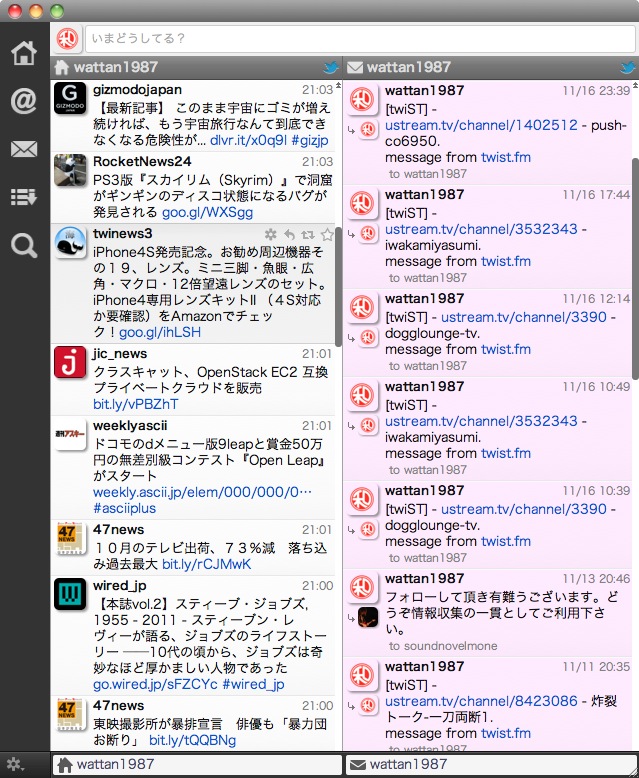
Task: Open the goo.gl/ihLSH link
Action: [160, 332]
